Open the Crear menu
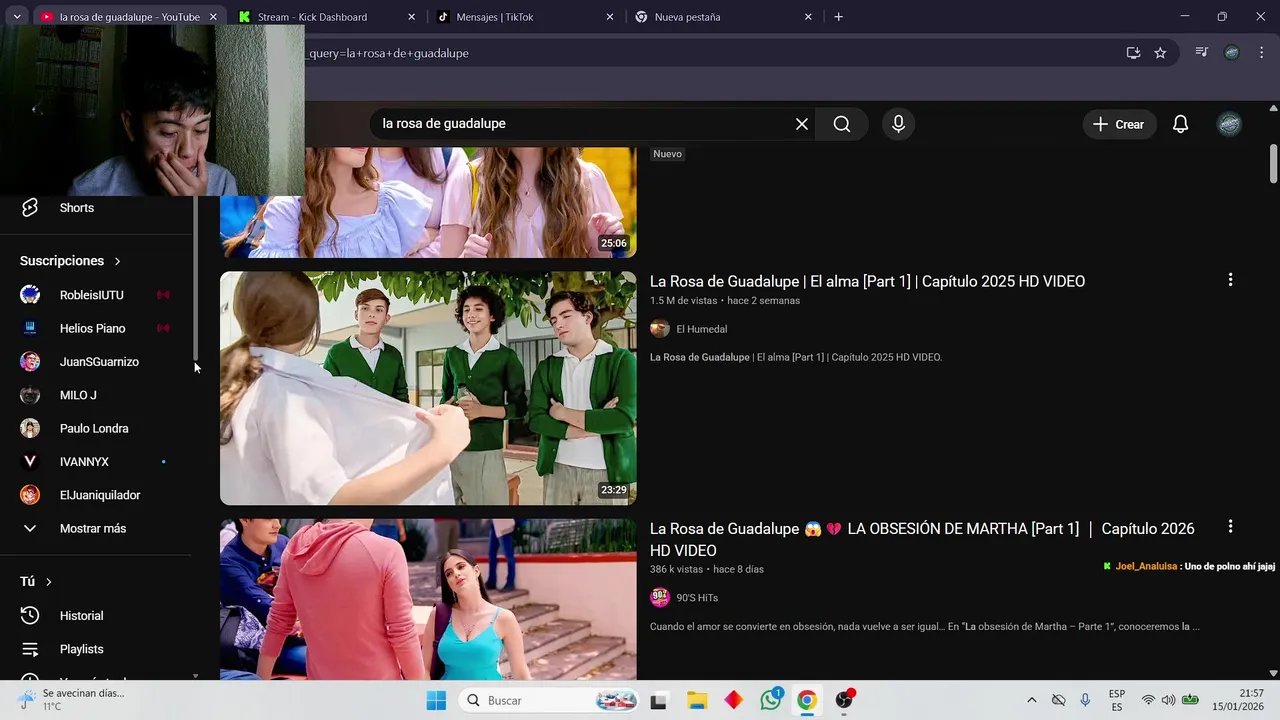 (1119, 124)
